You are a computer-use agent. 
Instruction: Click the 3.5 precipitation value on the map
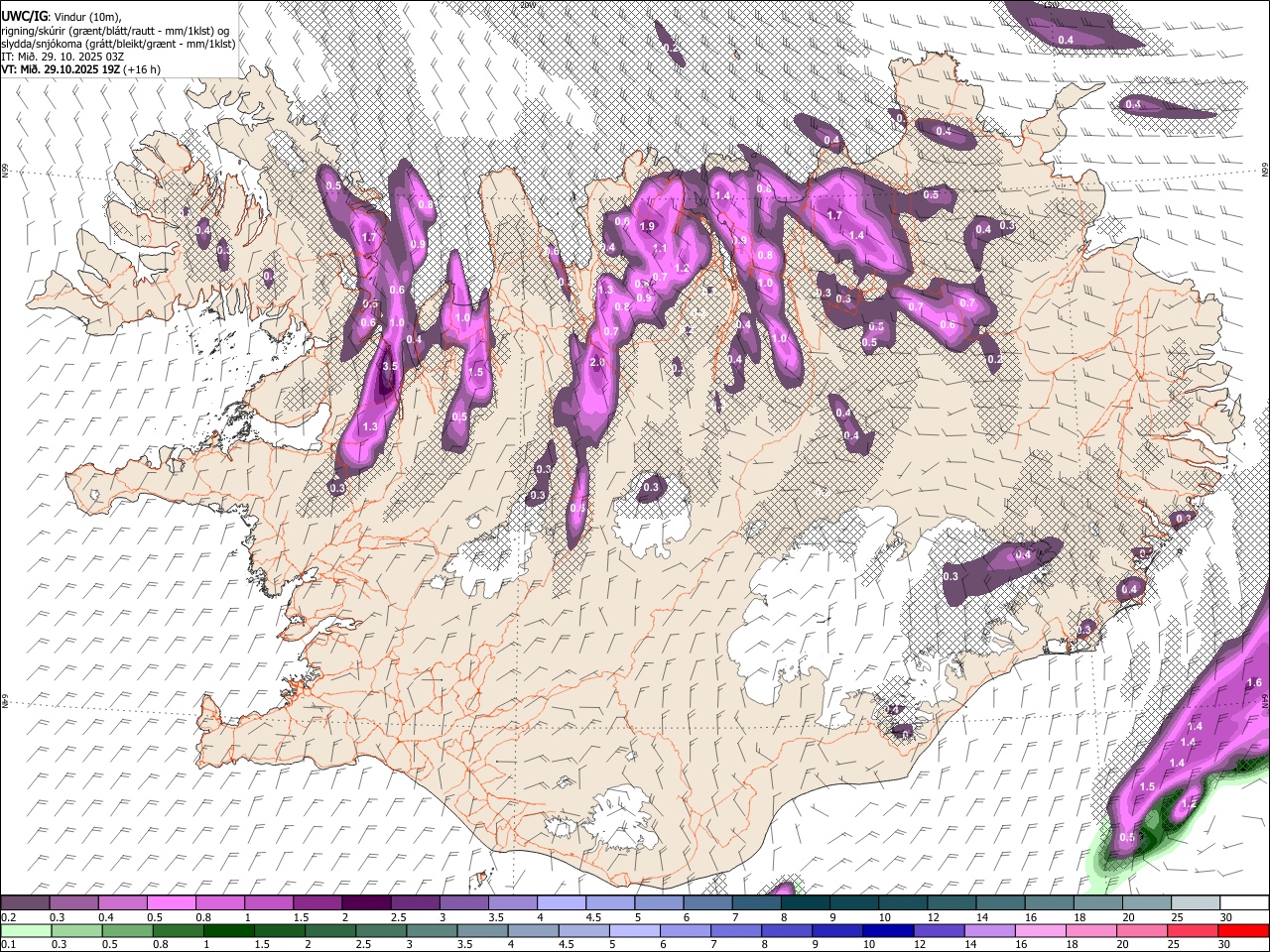pos(390,366)
